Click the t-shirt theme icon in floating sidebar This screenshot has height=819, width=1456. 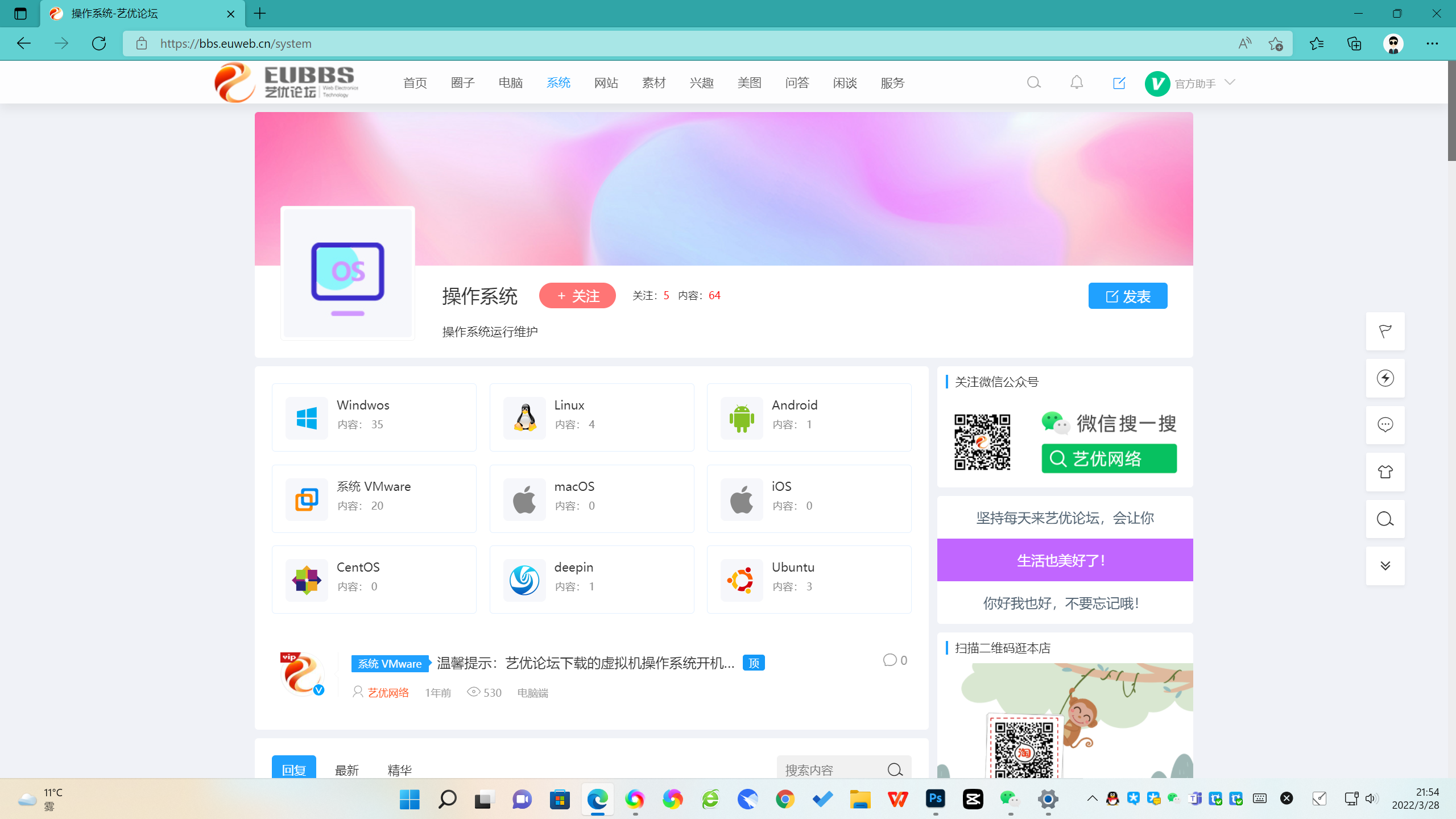coord(1385,472)
